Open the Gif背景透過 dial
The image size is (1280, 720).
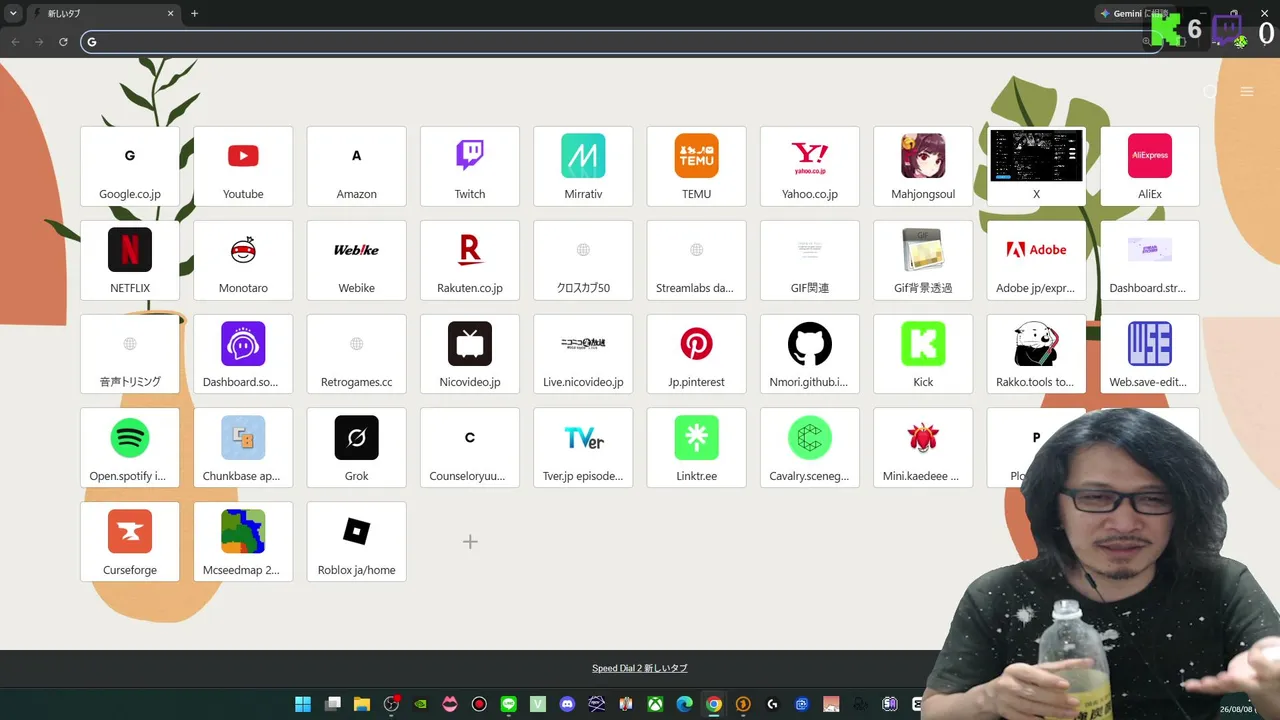pyautogui.click(x=923, y=260)
